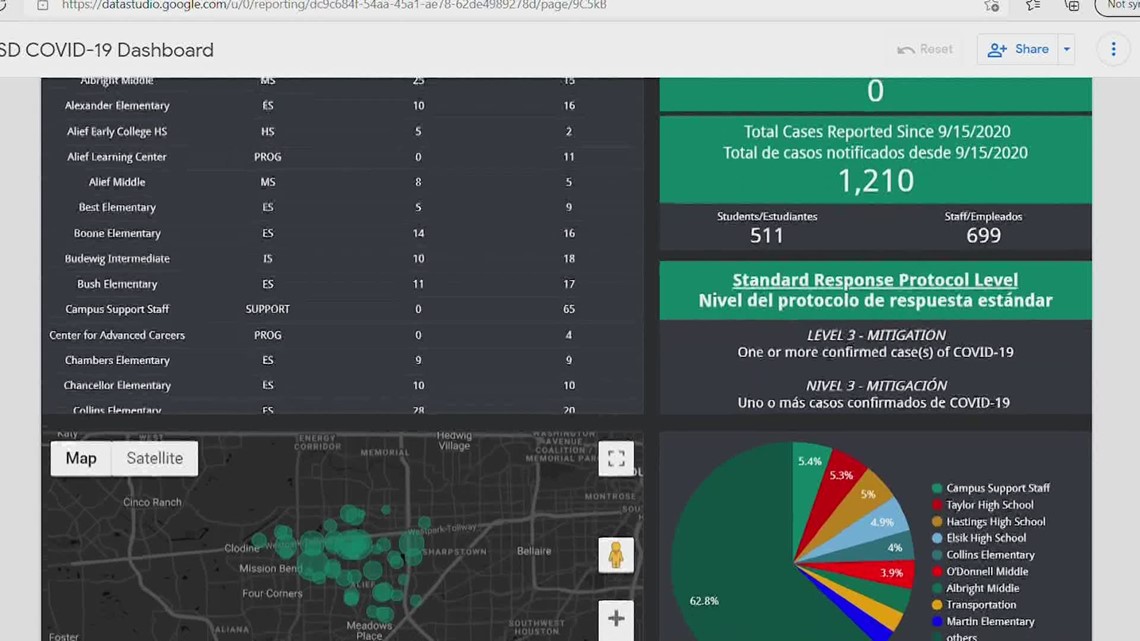Click the new tab group icon

[x=1073, y=6]
